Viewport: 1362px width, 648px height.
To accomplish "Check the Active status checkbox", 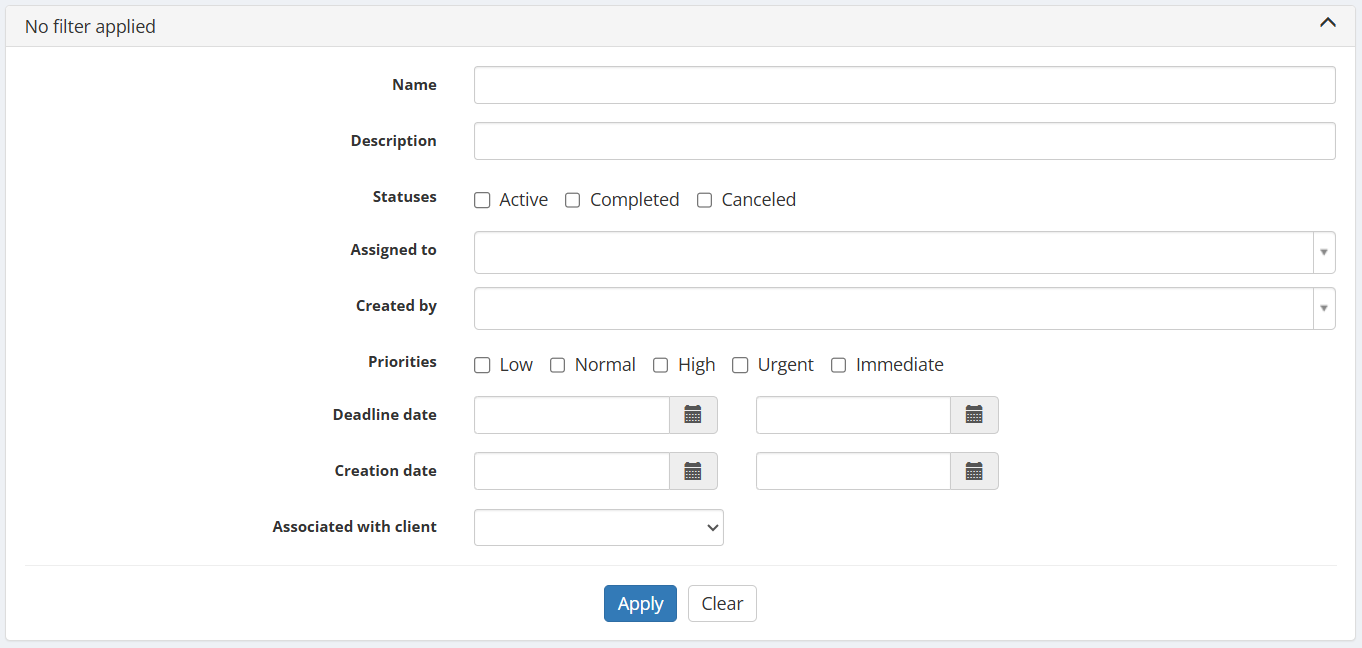I will [482, 200].
